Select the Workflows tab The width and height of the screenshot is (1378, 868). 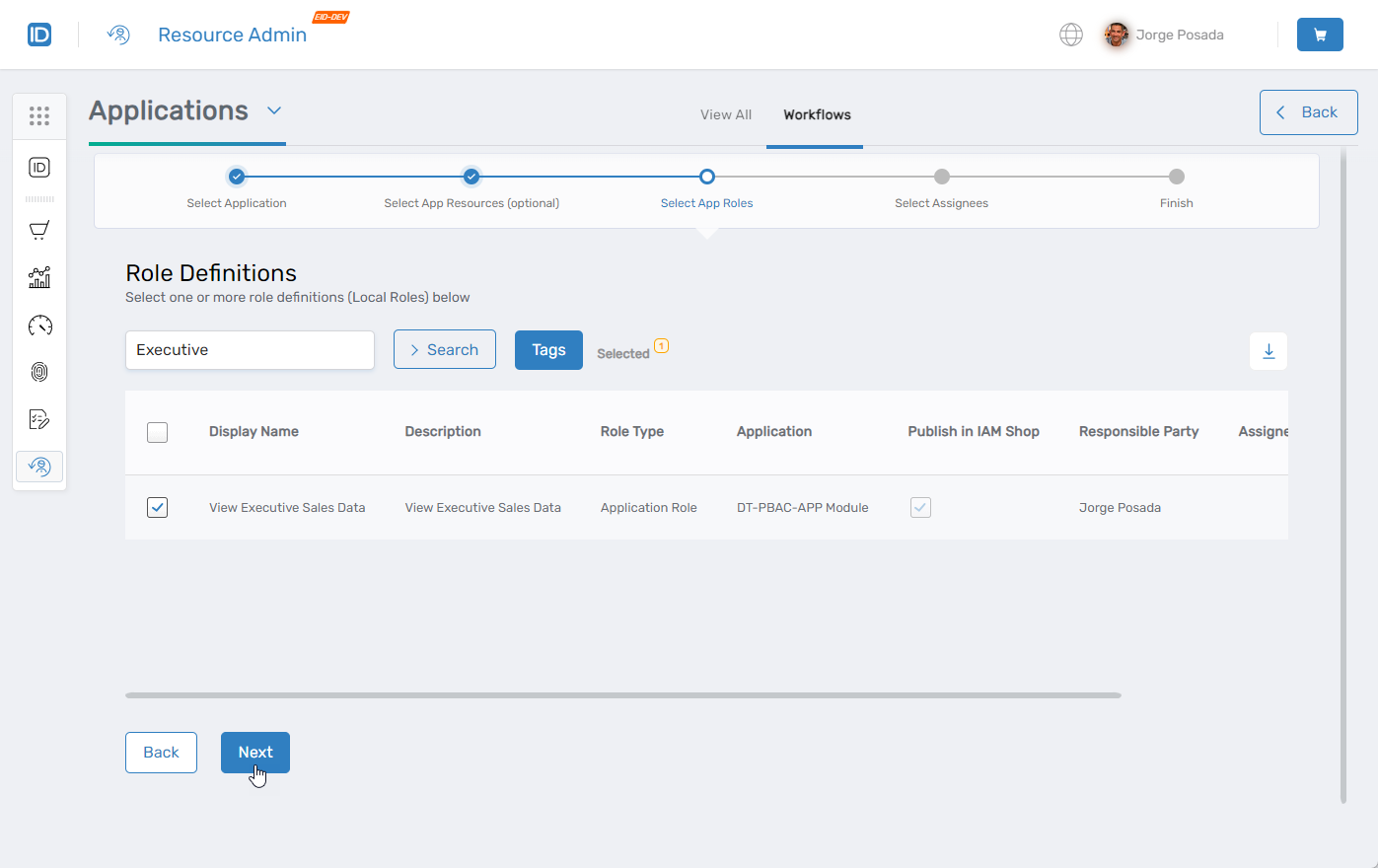pos(817,114)
